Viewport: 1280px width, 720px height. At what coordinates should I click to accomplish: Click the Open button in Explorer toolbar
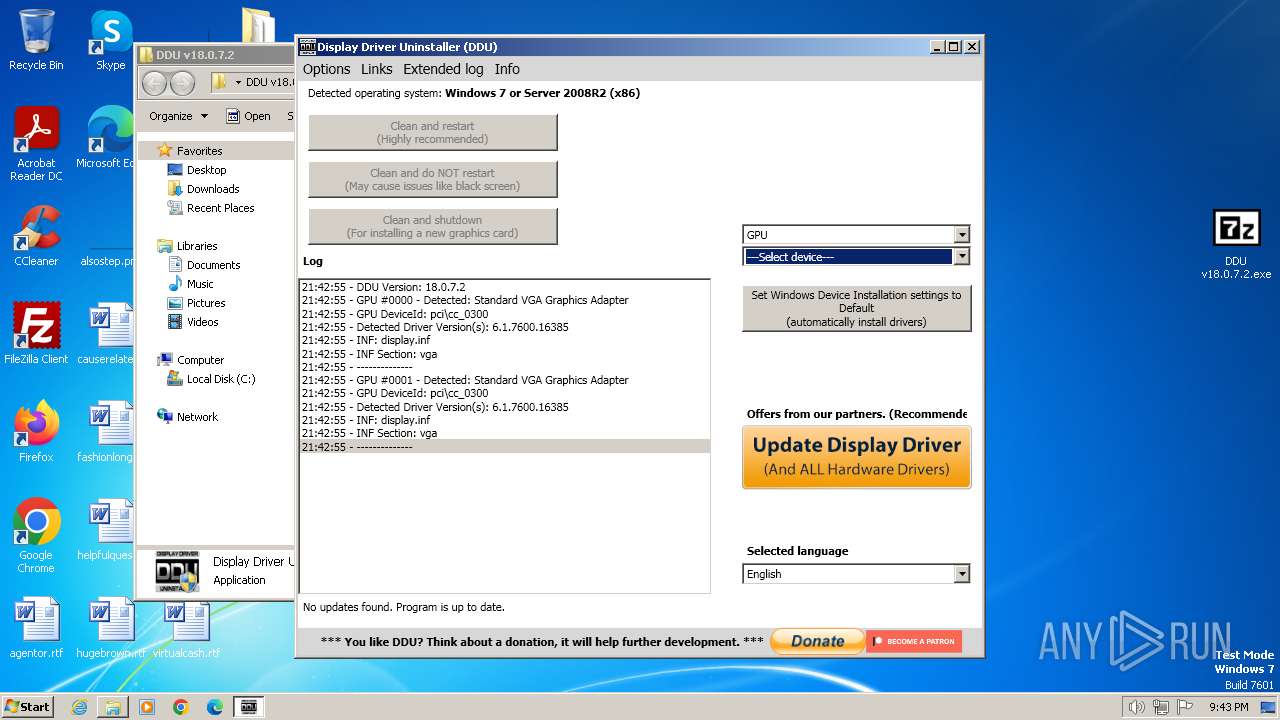pos(249,116)
